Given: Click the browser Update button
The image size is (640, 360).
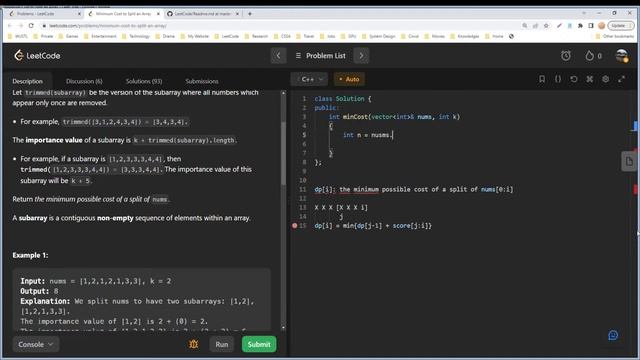Looking at the screenshot, I should (x=620, y=25).
